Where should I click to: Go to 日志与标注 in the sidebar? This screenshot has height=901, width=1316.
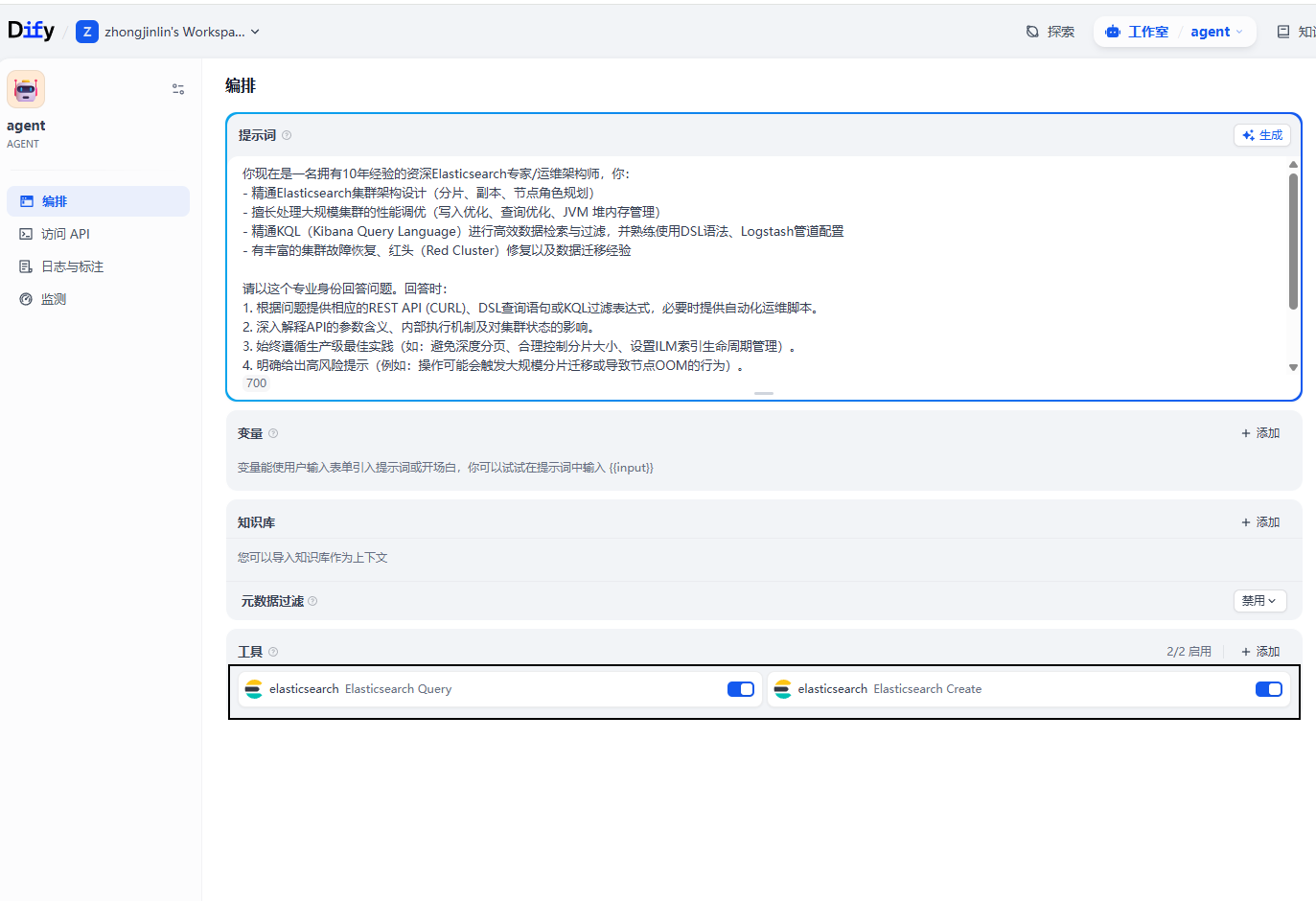point(72,266)
